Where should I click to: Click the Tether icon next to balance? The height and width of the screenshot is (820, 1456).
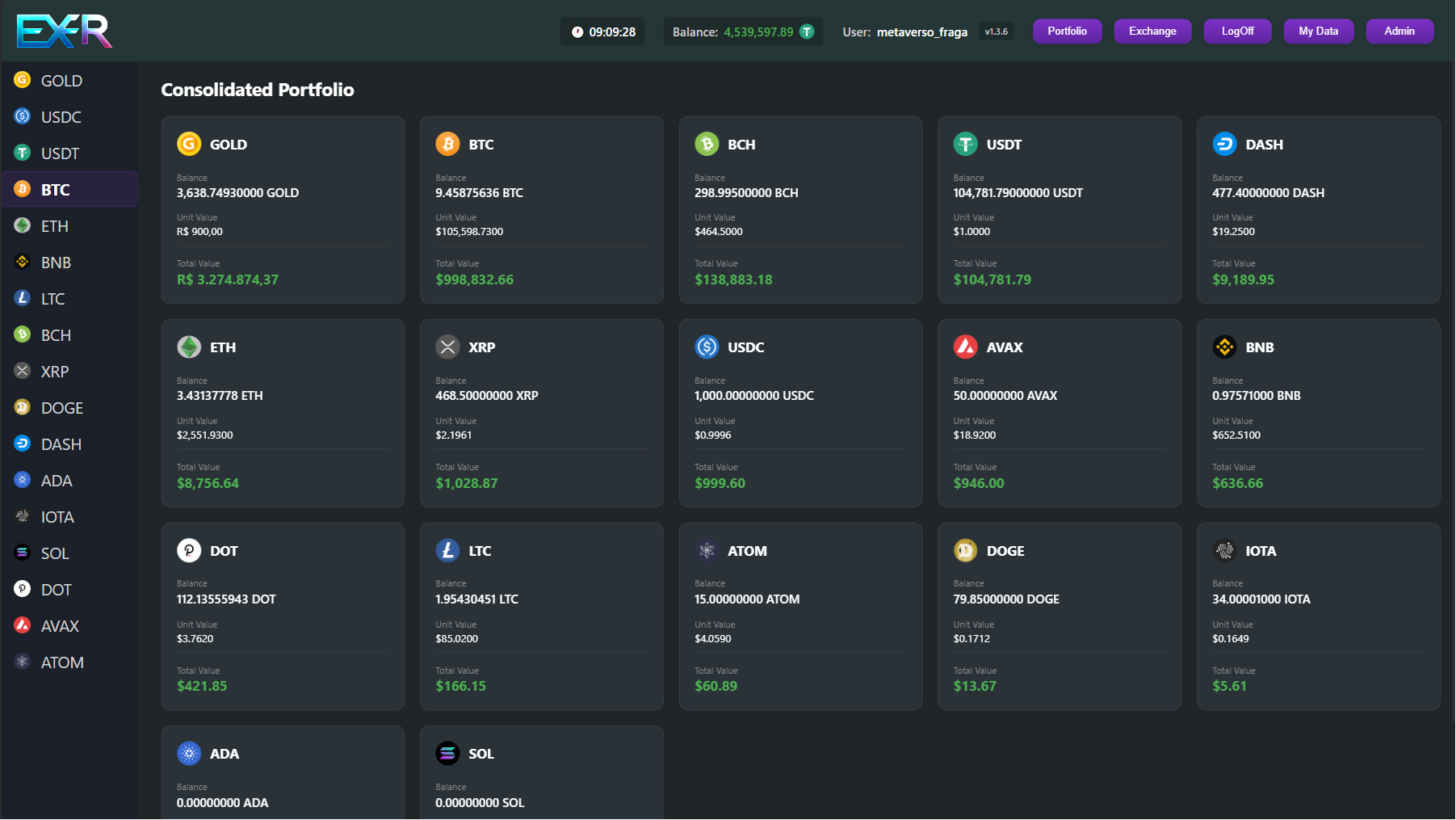(x=807, y=32)
